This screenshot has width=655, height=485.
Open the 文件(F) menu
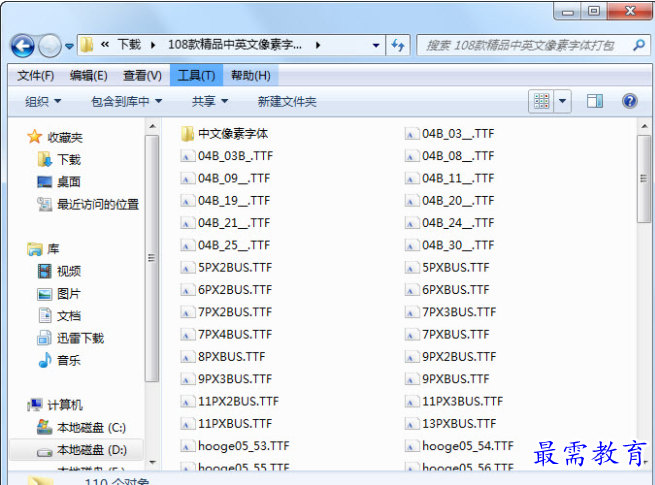tap(36, 76)
